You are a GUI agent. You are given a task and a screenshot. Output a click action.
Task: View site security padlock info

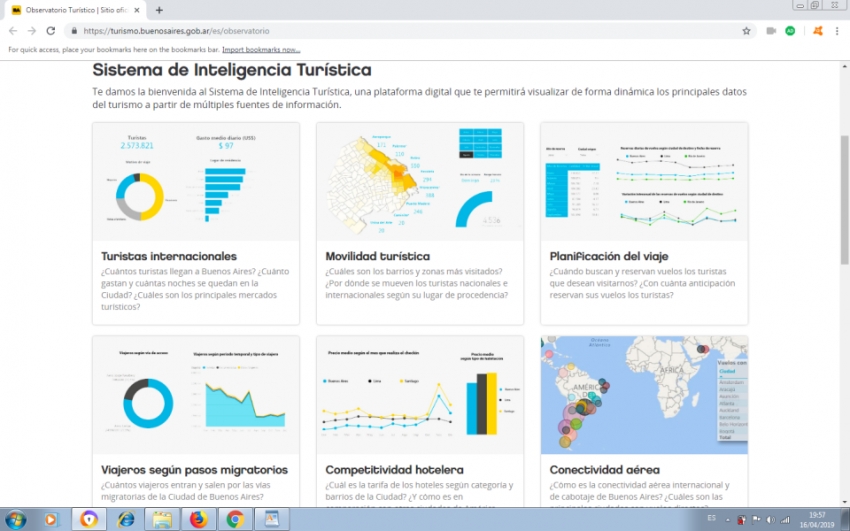[74, 31]
